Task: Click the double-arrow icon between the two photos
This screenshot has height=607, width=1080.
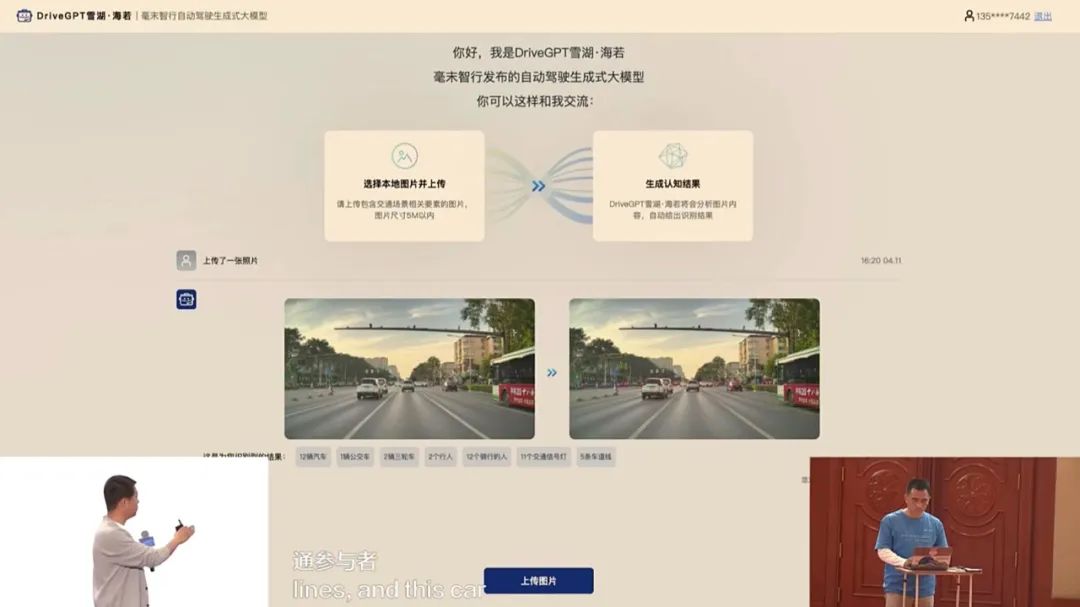Action: (x=552, y=373)
